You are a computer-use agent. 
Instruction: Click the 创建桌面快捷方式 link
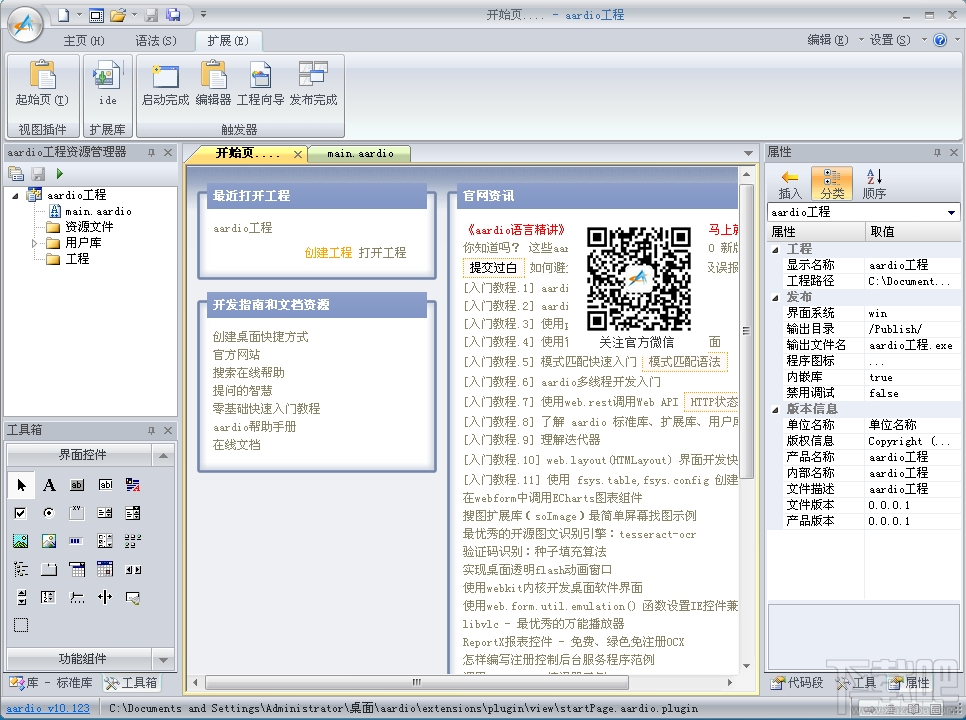[261, 337]
